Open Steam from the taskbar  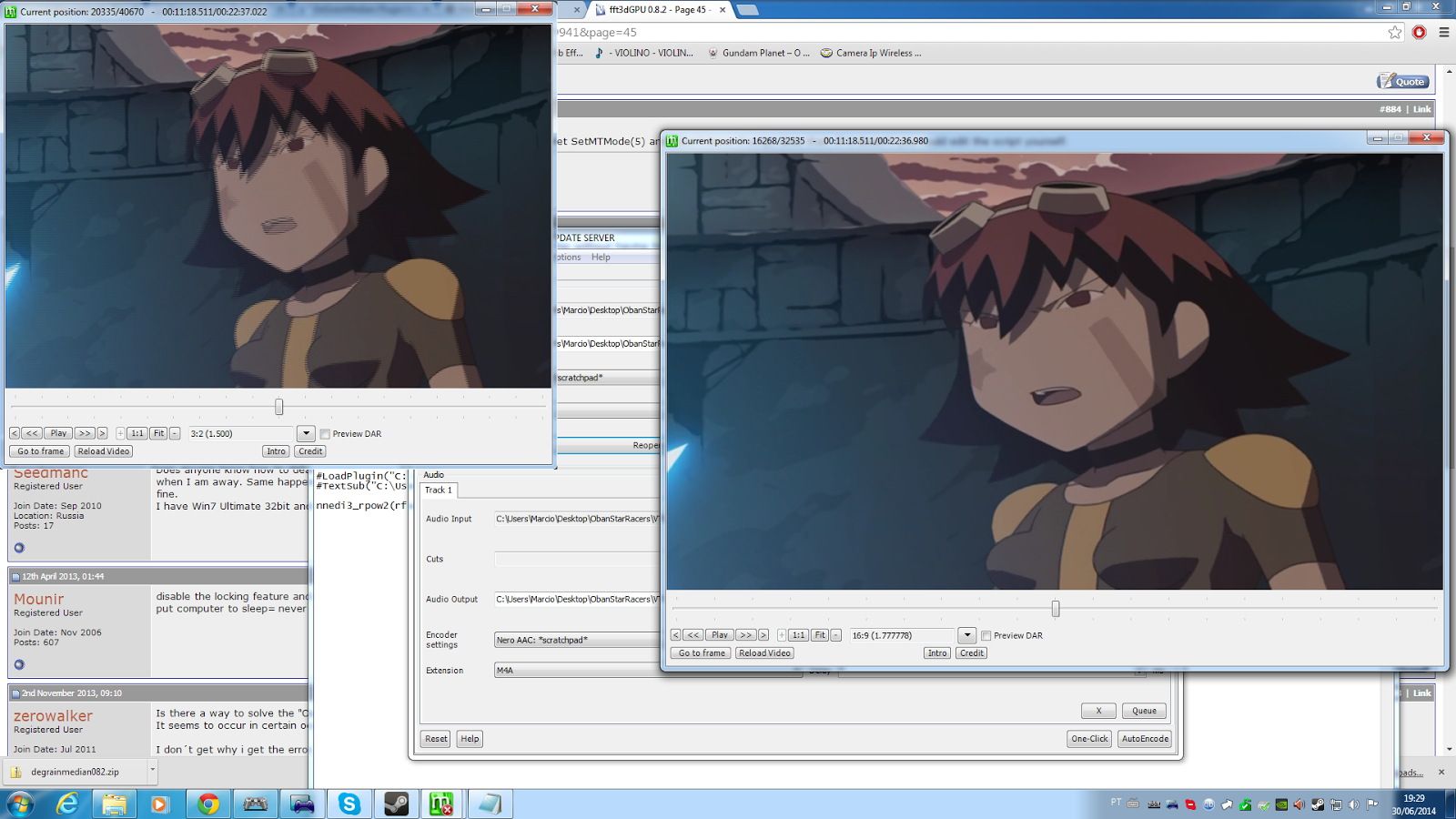click(396, 804)
